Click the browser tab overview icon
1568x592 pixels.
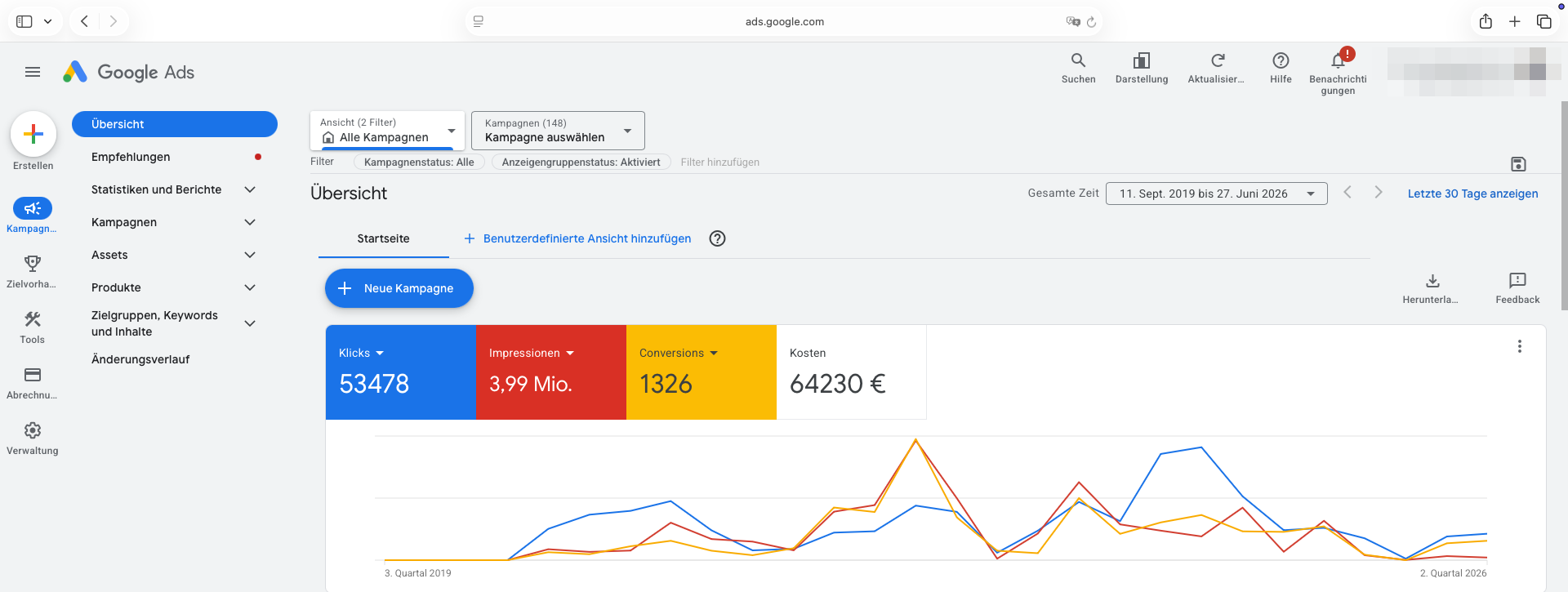[1543, 21]
